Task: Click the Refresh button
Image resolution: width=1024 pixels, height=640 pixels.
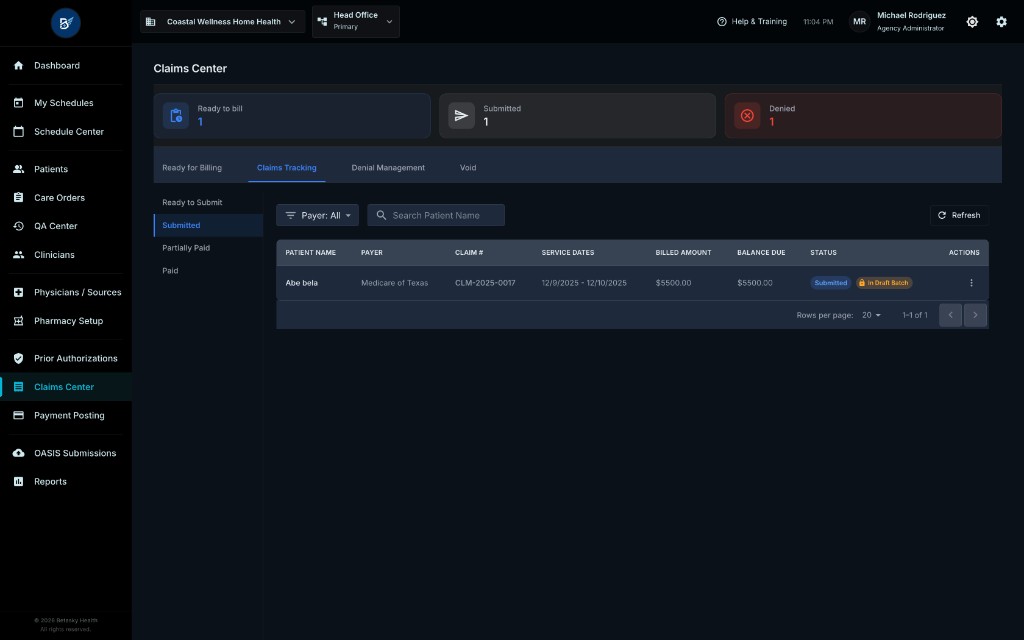Action: pyautogui.click(x=959, y=215)
